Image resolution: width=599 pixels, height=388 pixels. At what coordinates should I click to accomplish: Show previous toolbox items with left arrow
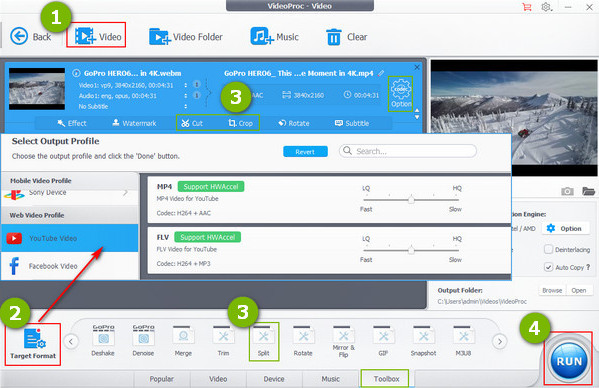[71, 341]
